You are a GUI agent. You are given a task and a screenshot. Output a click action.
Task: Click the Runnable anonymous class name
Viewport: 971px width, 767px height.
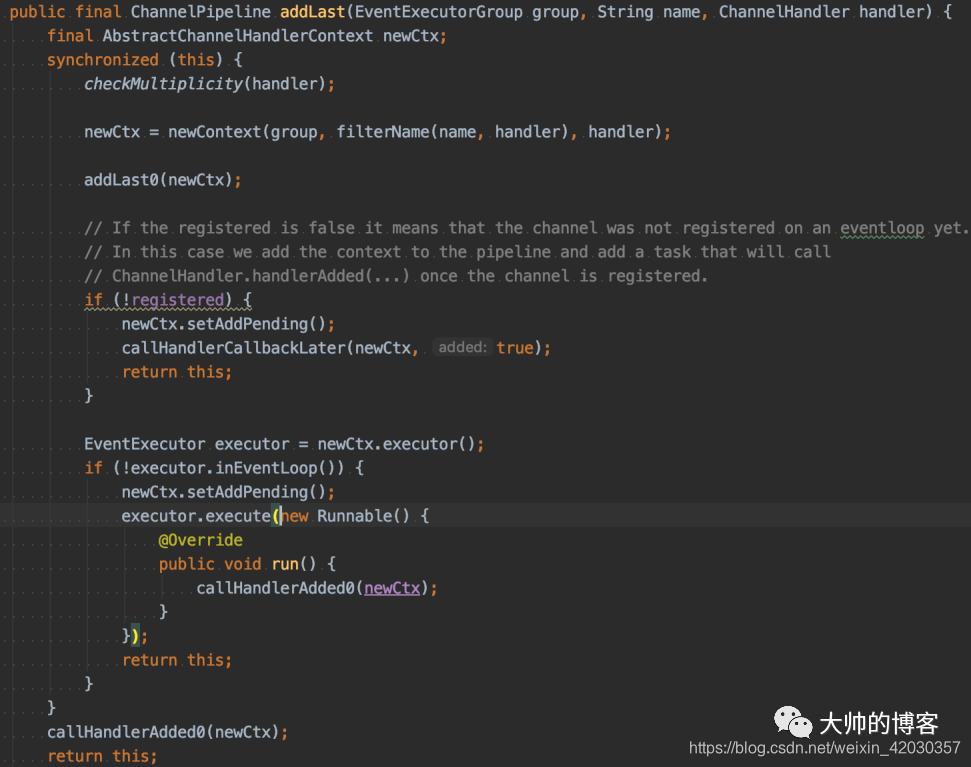pyautogui.click(x=354, y=516)
